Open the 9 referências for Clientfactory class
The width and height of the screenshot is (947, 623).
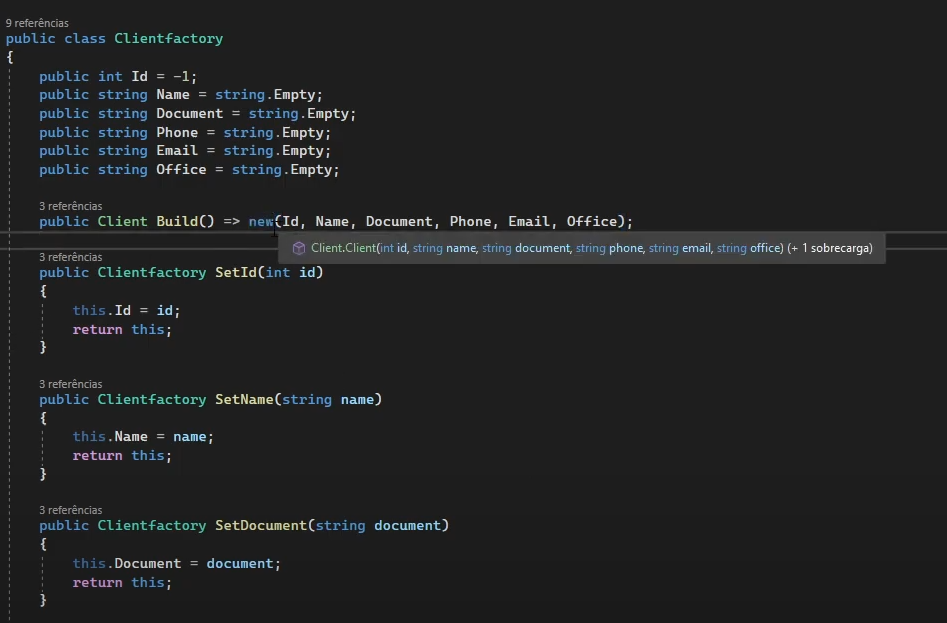click(x=37, y=22)
